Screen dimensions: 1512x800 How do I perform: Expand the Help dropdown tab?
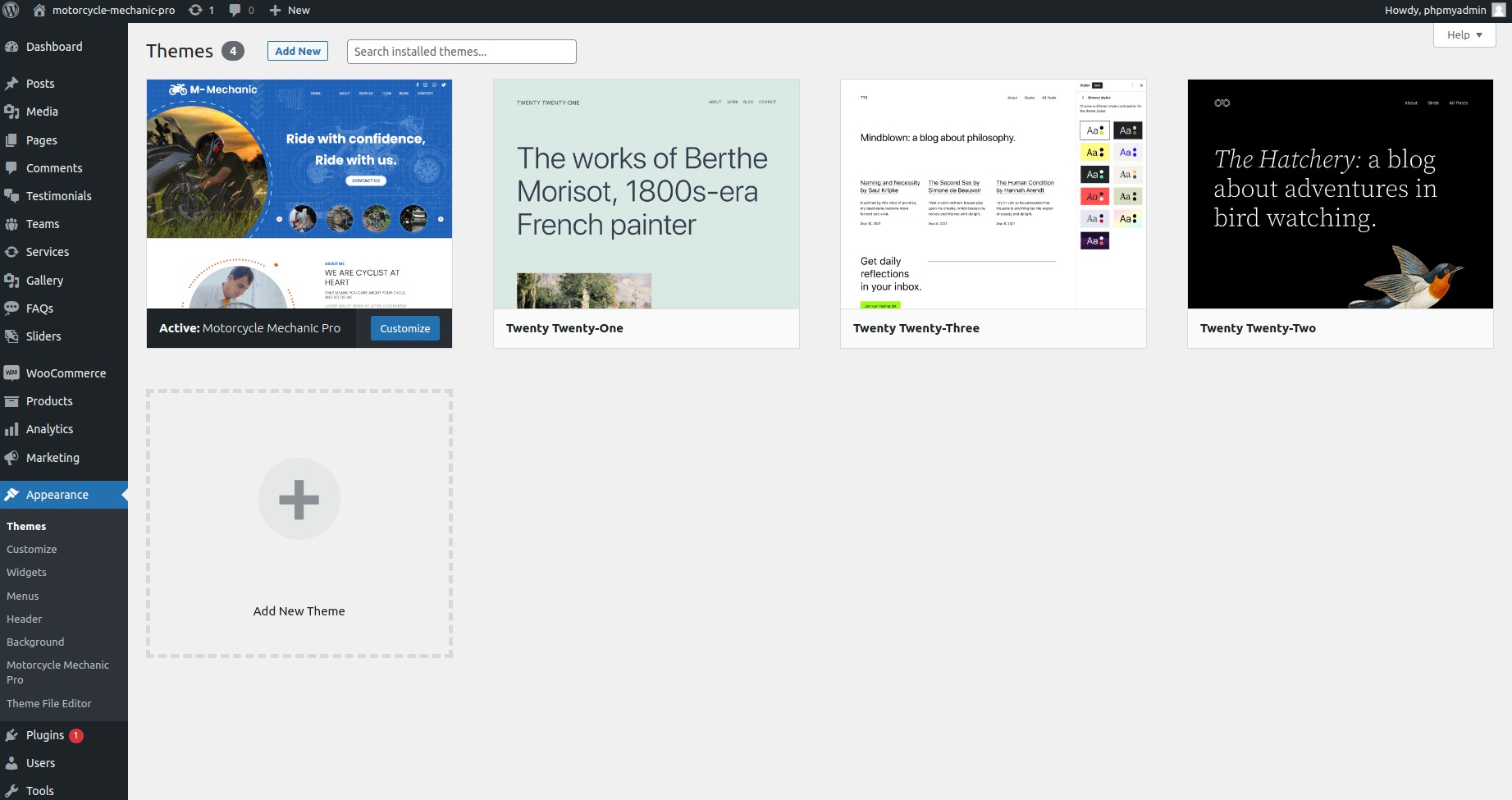[x=1464, y=35]
